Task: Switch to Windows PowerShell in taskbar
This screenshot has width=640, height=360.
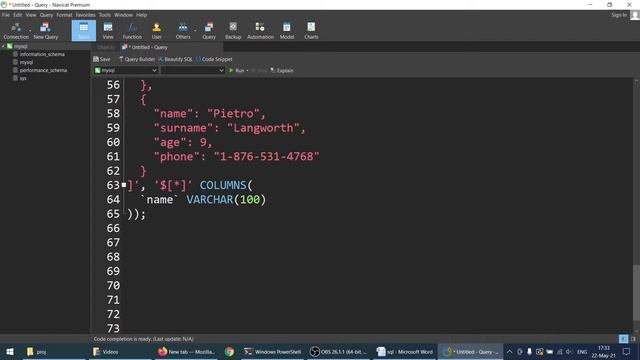Action: pyautogui.click(x=272, y=351)
